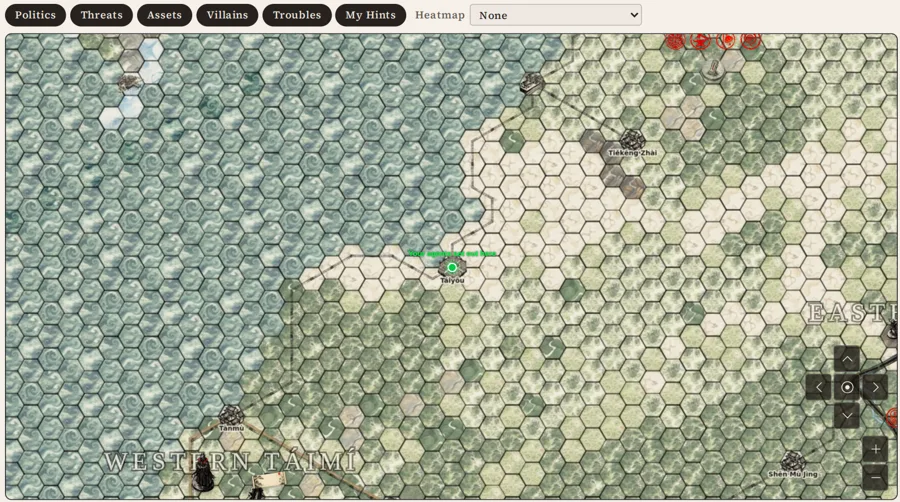The height and width of the screenshot is (502, 900).
Task: Open the Villains panel
Action: point(227,15)
